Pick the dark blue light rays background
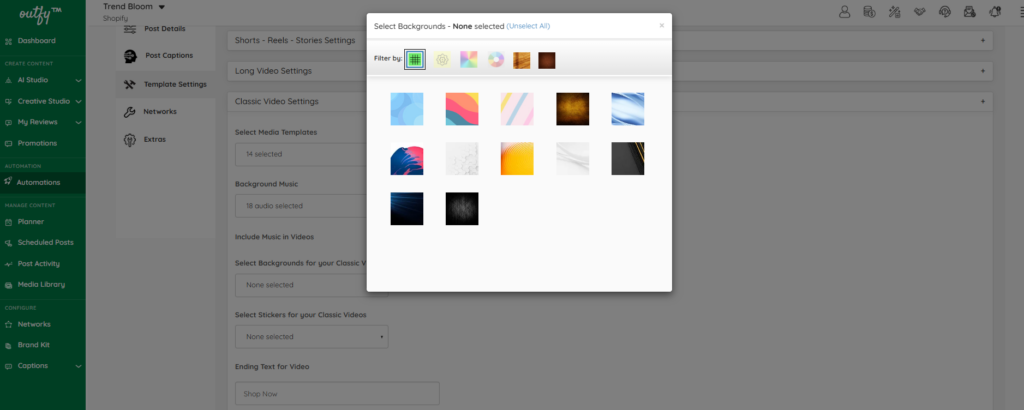The height and width of the screenshot is (410, 1024). (x=407, y=209)
